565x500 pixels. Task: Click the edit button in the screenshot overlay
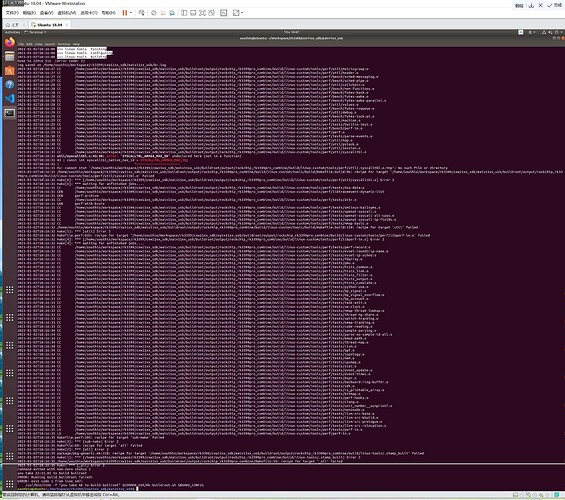(x=519, y=6)
